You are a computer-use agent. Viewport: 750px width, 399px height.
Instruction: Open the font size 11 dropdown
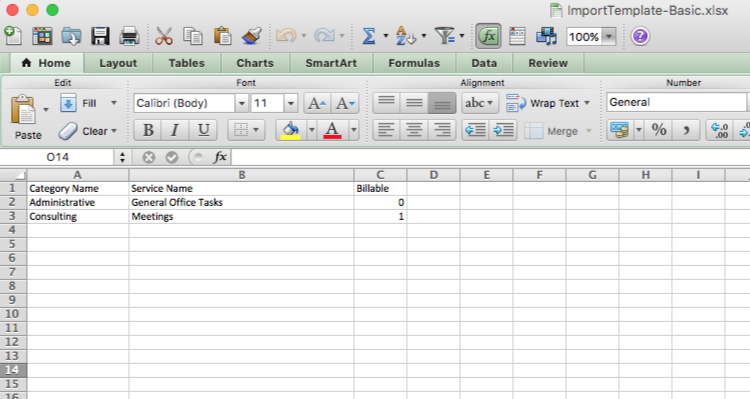pos(290,103)
